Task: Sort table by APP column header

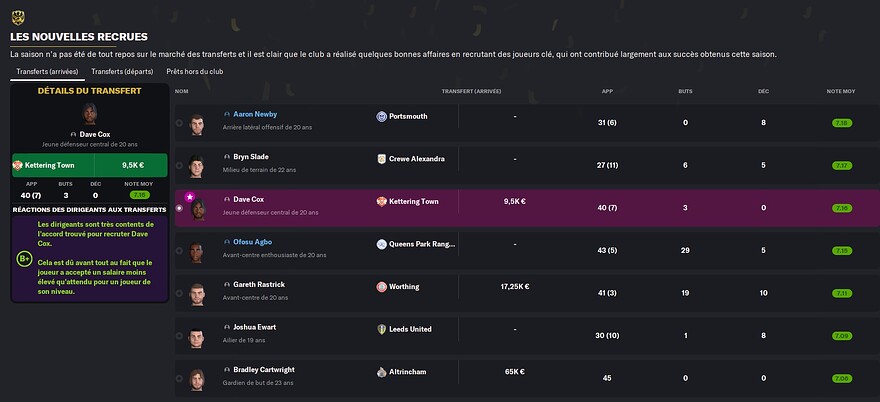Action: (x=607, y=91)
